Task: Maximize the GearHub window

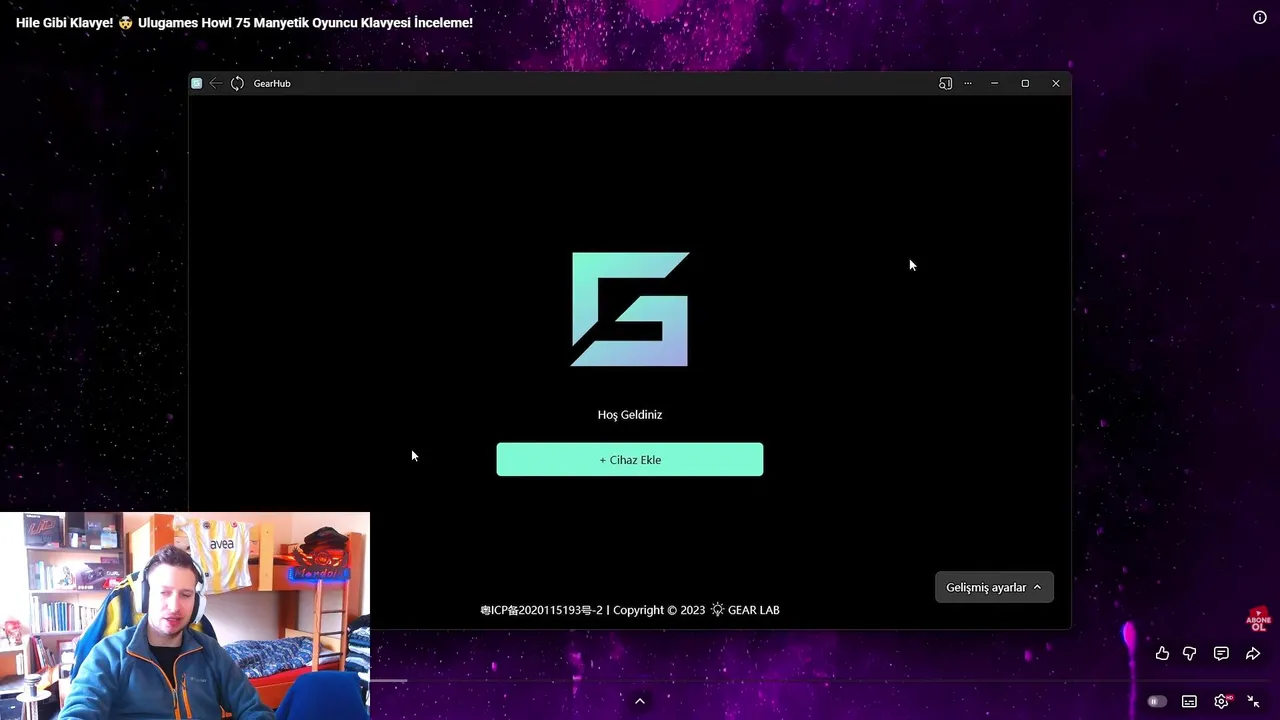Action: (x=1025, y=83)
